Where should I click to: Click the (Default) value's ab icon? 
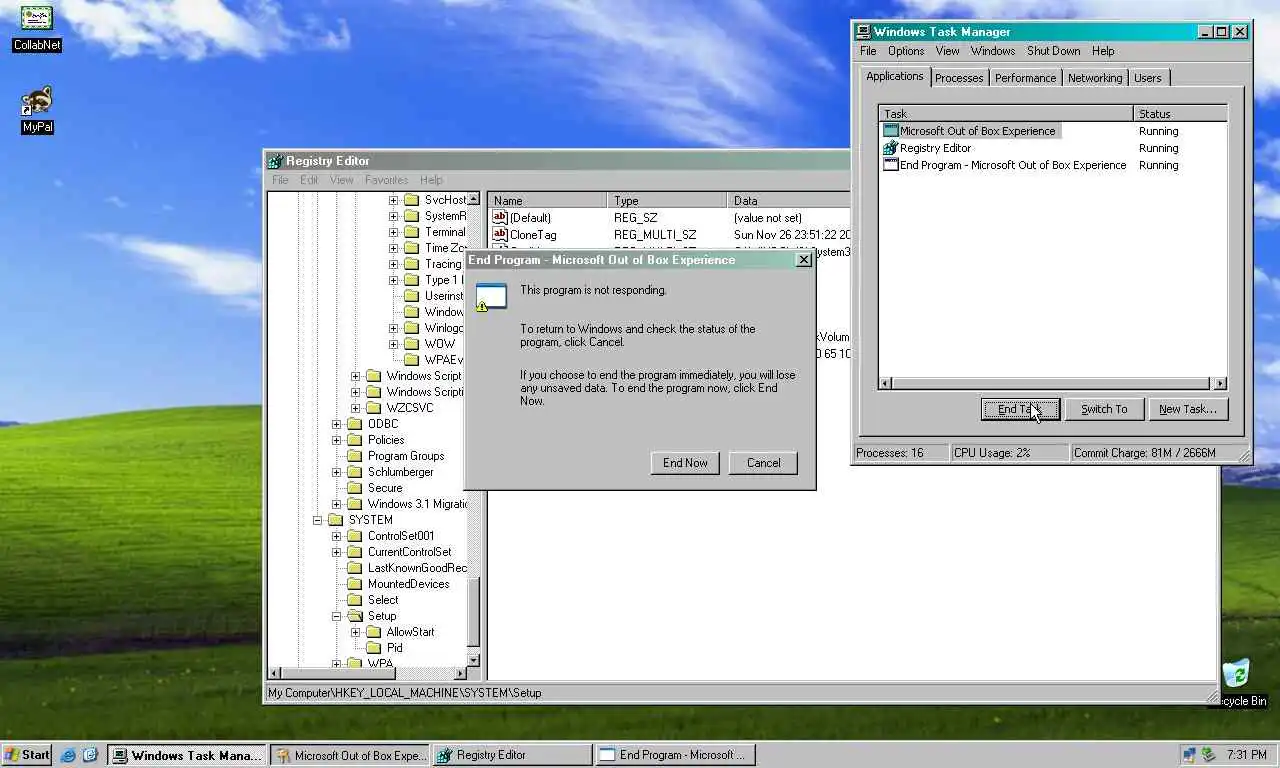[x=500, y=218]
